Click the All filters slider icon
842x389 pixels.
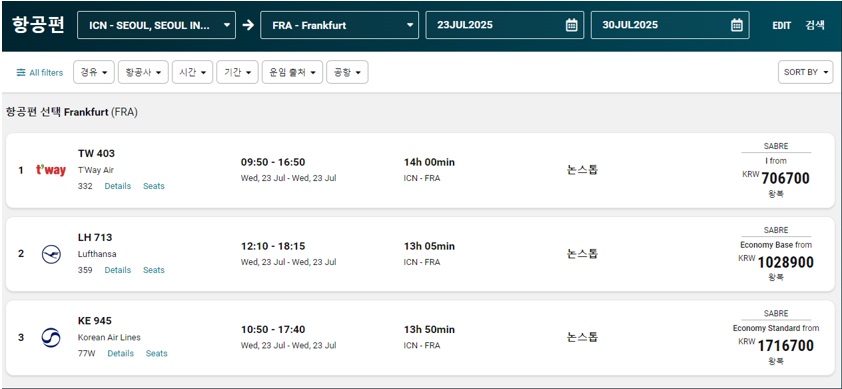(x=21, y=73)
